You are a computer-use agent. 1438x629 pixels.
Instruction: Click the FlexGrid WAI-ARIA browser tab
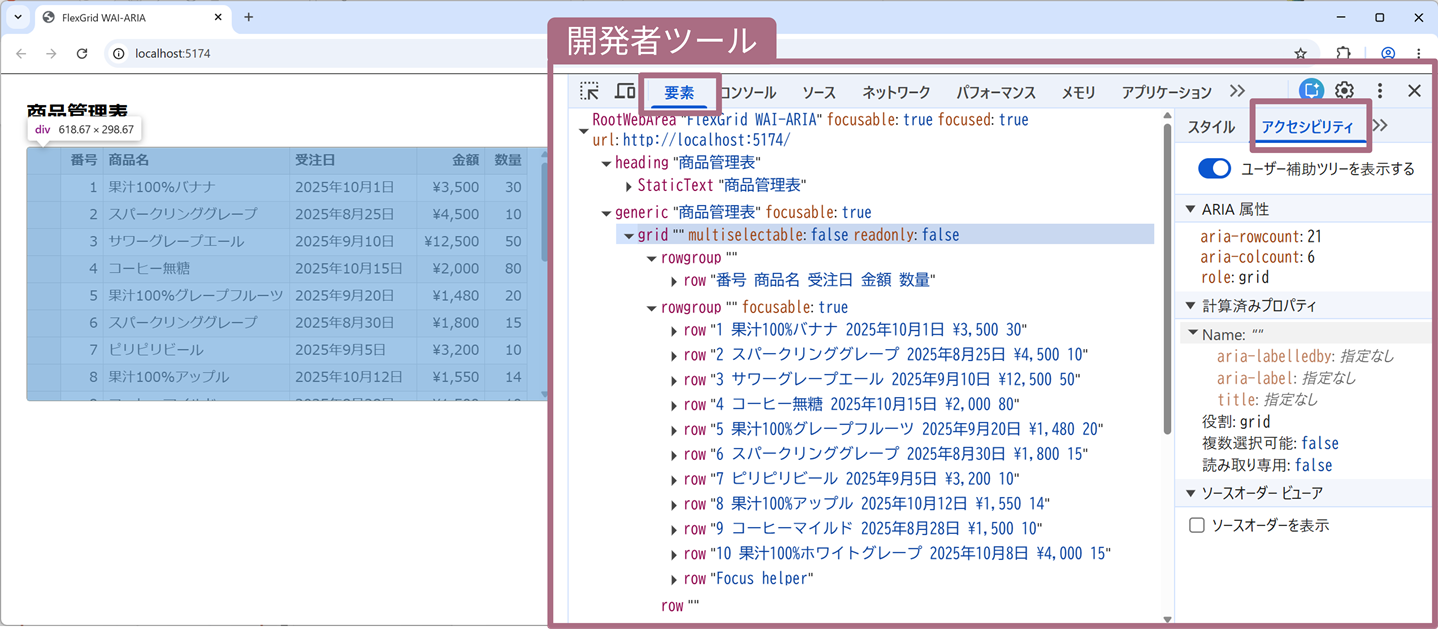point(133,17)
